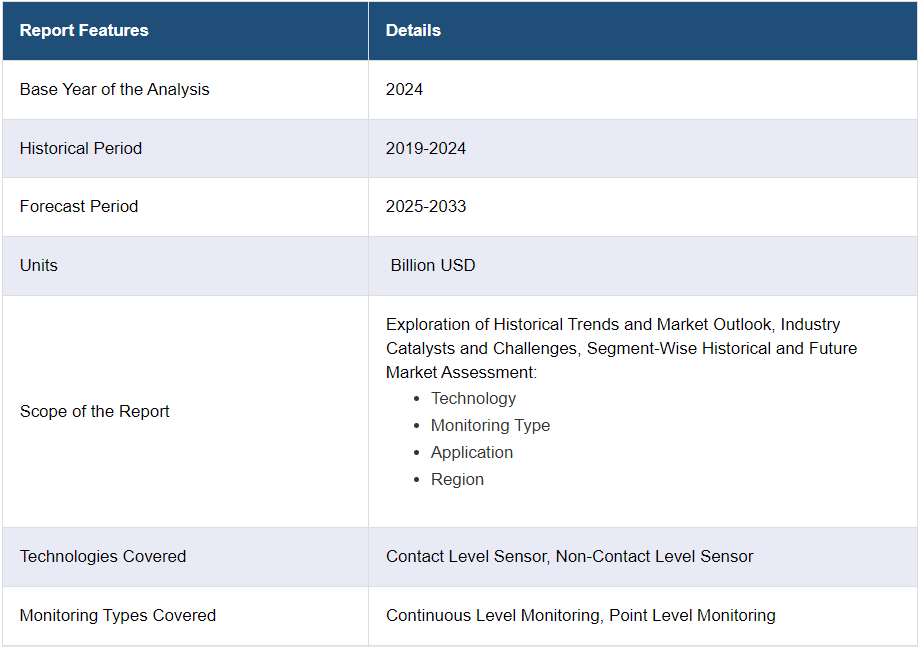Viewport: 919px width, 647px height.
Task: Click the Region bullet item
Action: click(x=457, y=479)
